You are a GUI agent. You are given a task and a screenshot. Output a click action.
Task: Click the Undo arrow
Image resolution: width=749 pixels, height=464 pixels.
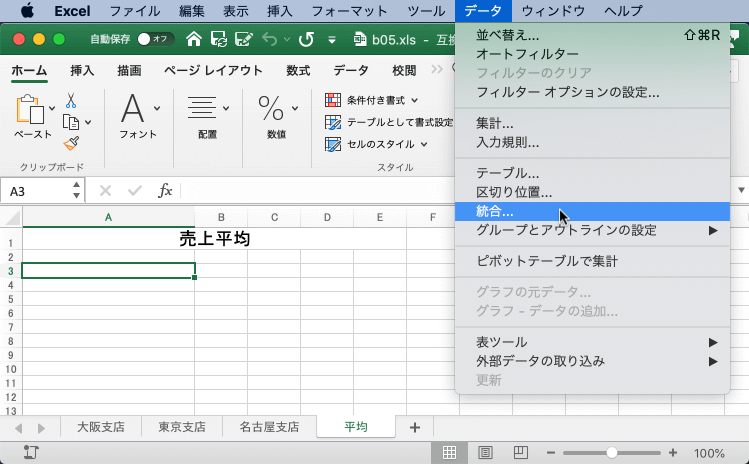point(269,39)
